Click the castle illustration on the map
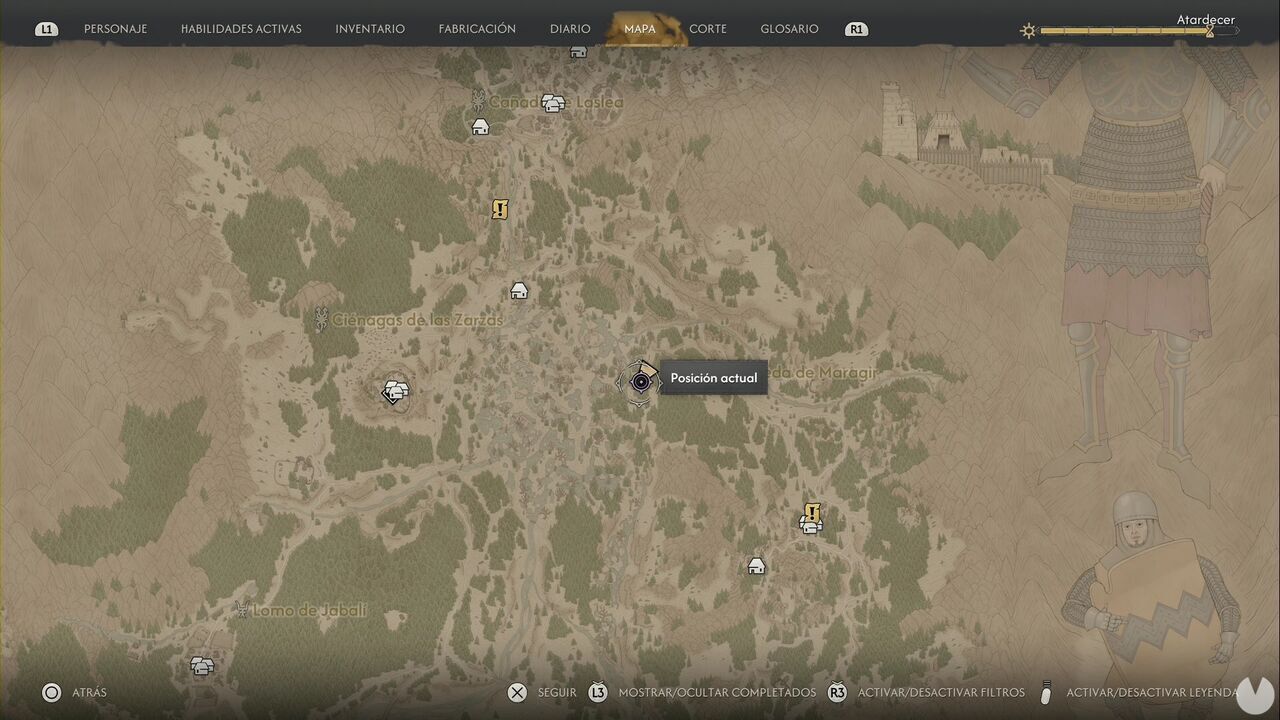The image size is (1280, 720). tap(964, 137)
